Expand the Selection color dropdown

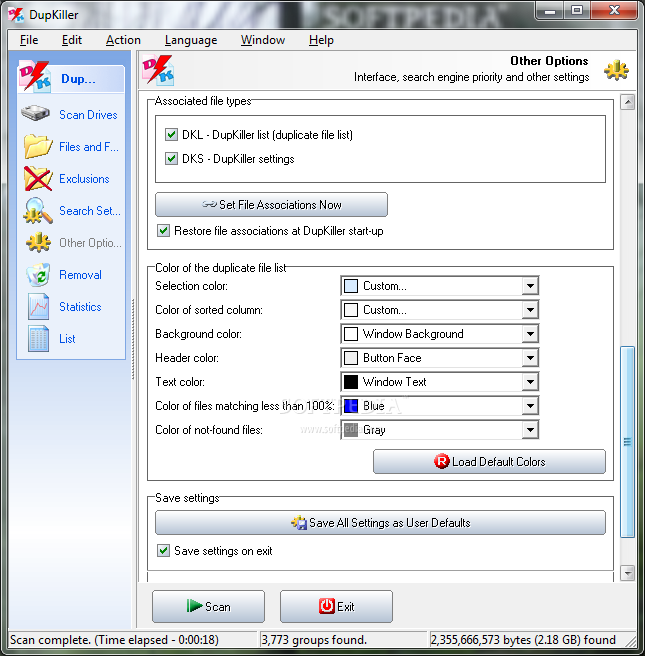pyautogui.click(x=530, y=286)
